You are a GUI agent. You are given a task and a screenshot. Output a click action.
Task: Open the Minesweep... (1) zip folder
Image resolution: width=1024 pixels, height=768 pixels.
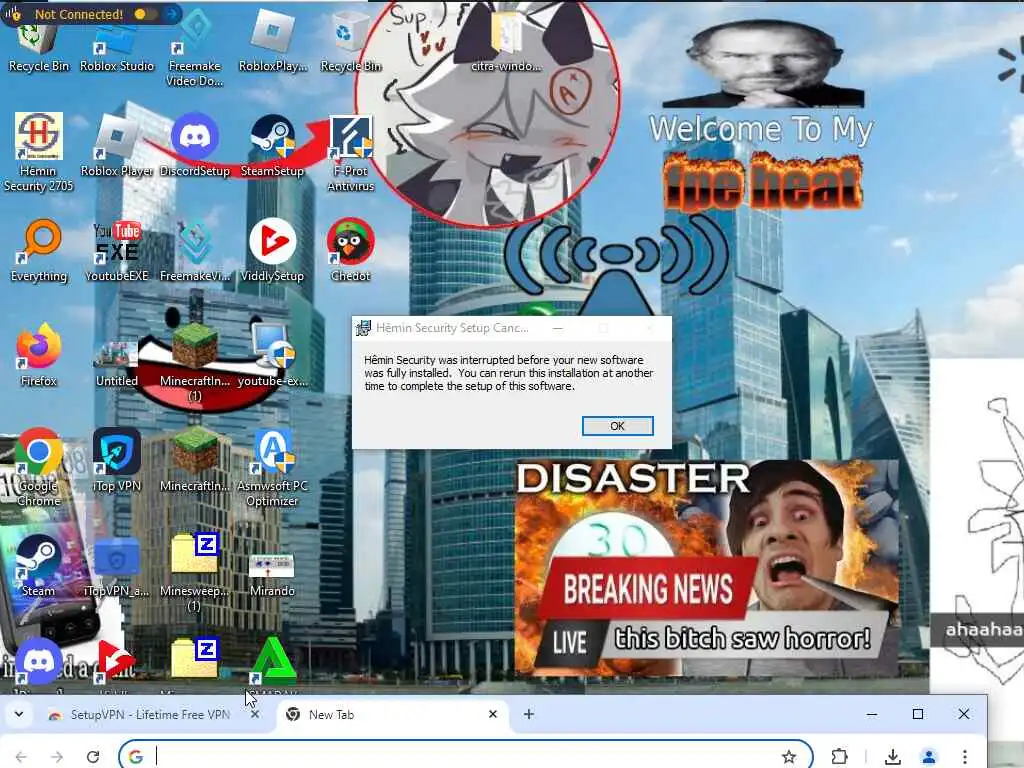tap(195, 572)
